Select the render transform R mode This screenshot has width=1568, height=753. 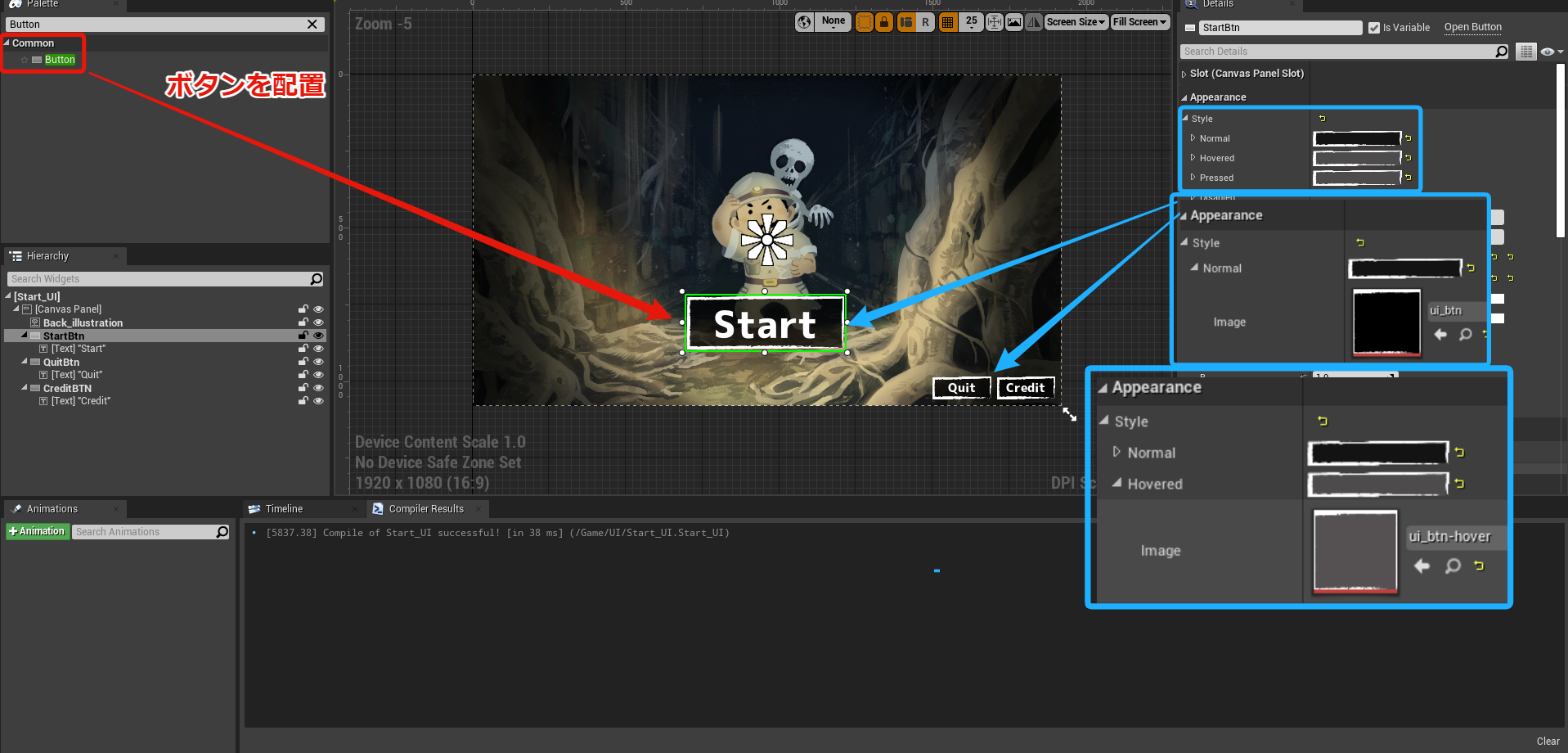click(x=926, y=22)
